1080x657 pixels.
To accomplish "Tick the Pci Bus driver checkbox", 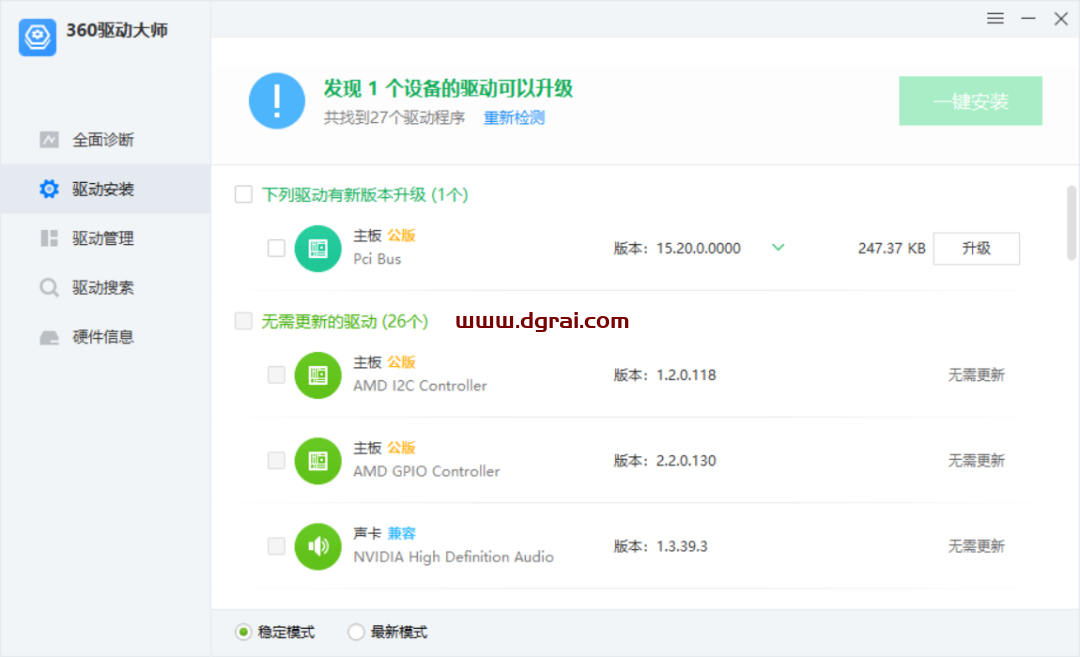I will [276, 248].
